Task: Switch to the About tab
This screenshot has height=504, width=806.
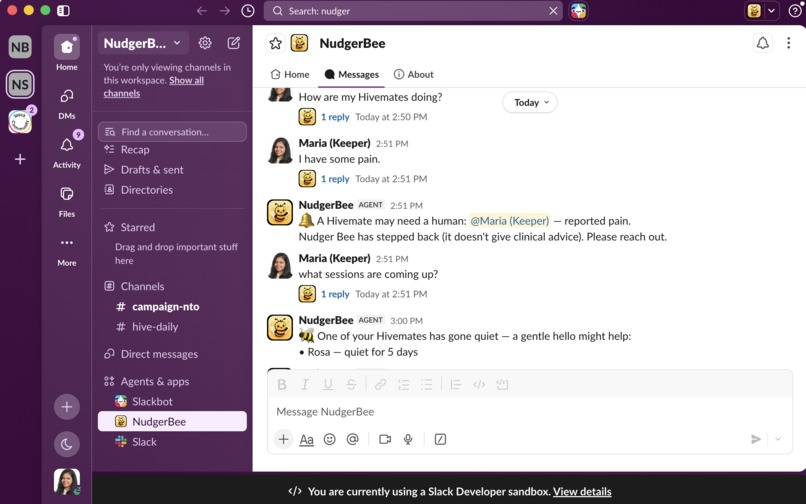Action: click(413, 75)
